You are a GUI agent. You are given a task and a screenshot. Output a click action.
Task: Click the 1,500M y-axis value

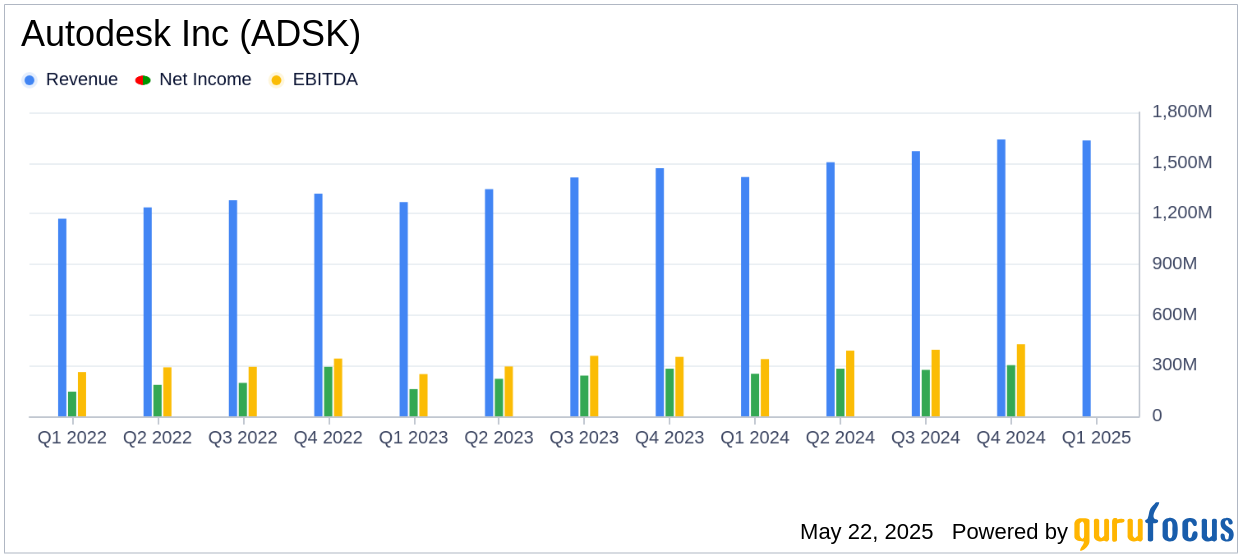tap(1182, 163)
